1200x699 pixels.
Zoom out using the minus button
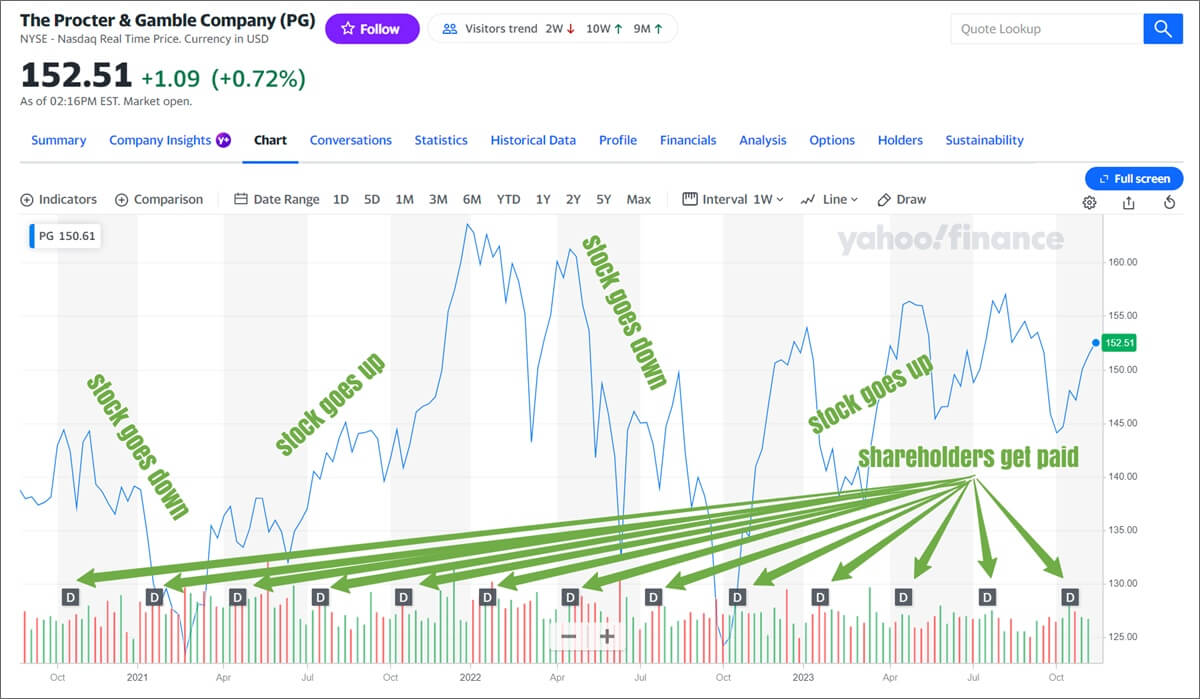pyautogui.click(x=568, y=637)
